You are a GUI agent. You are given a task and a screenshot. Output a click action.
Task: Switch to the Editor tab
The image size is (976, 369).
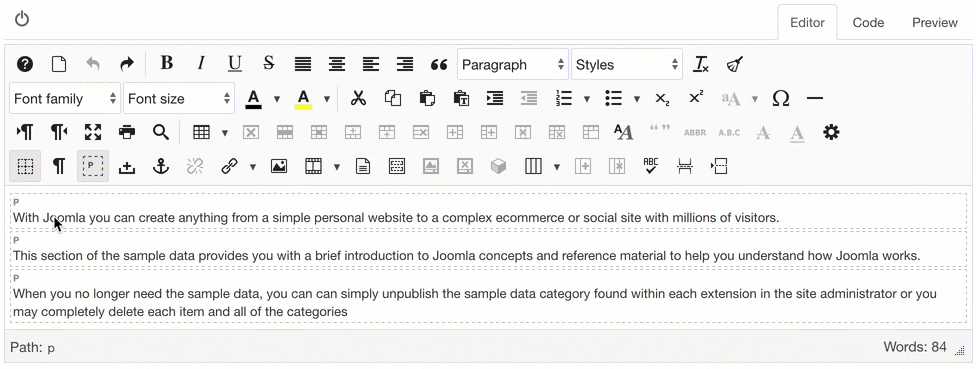click(x=807, y=22)
